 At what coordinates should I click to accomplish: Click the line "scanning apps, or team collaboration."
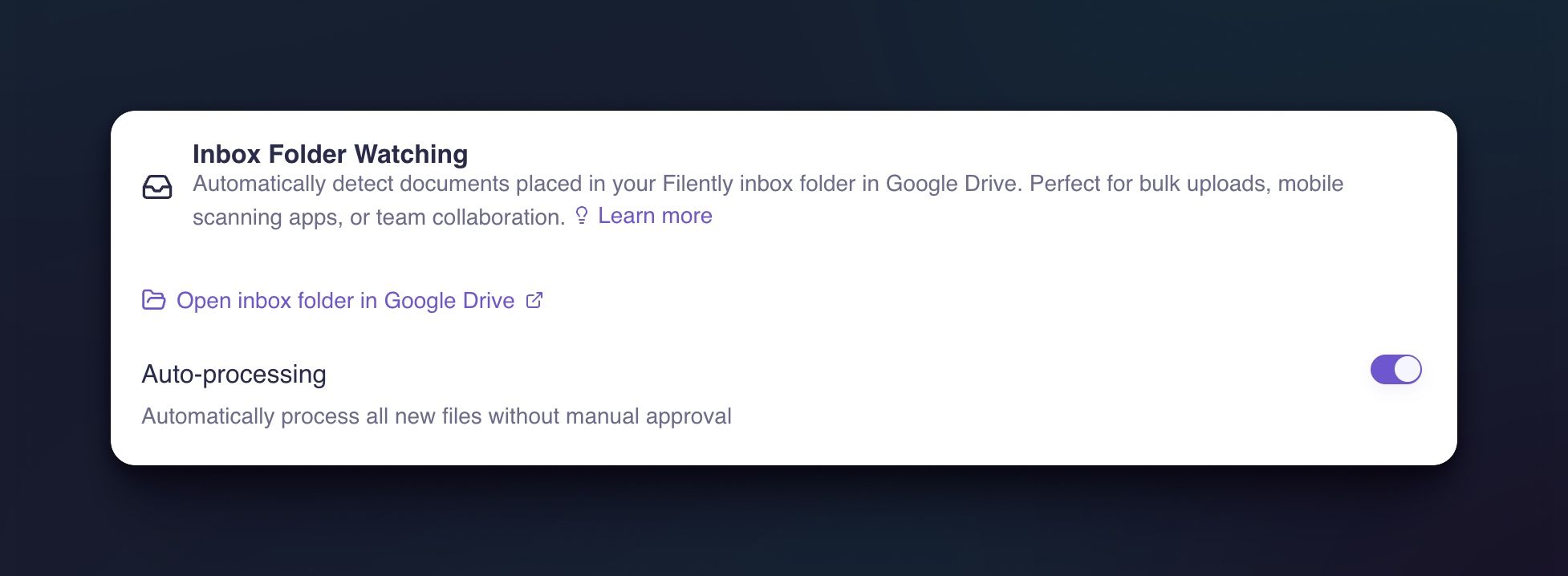click(x=379, y=217)
